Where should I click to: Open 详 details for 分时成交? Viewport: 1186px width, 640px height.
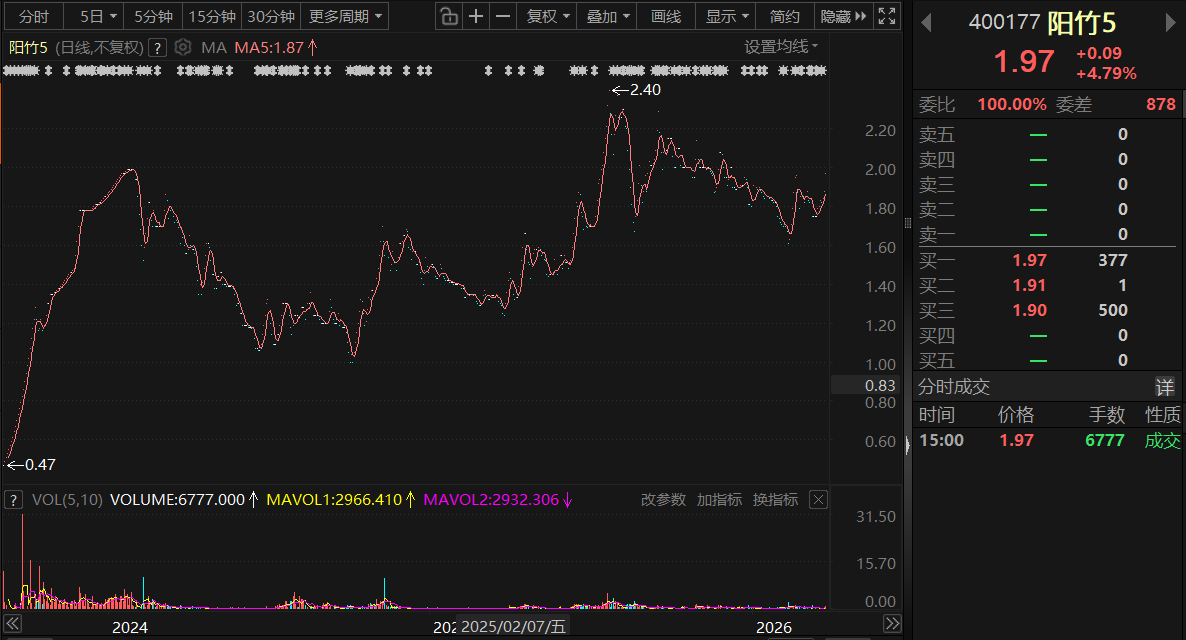[x=1165, y=387]
